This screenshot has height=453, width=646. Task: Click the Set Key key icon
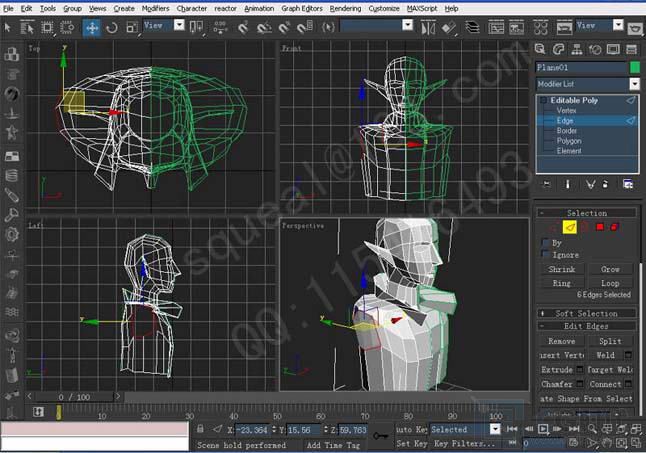380,434
